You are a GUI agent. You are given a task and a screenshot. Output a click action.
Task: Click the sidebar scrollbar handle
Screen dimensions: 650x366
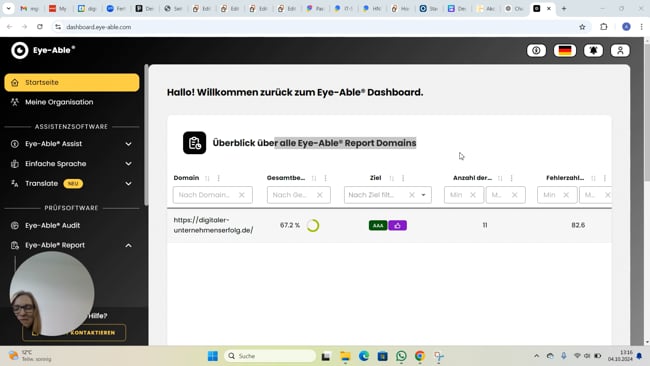(146, 135)
